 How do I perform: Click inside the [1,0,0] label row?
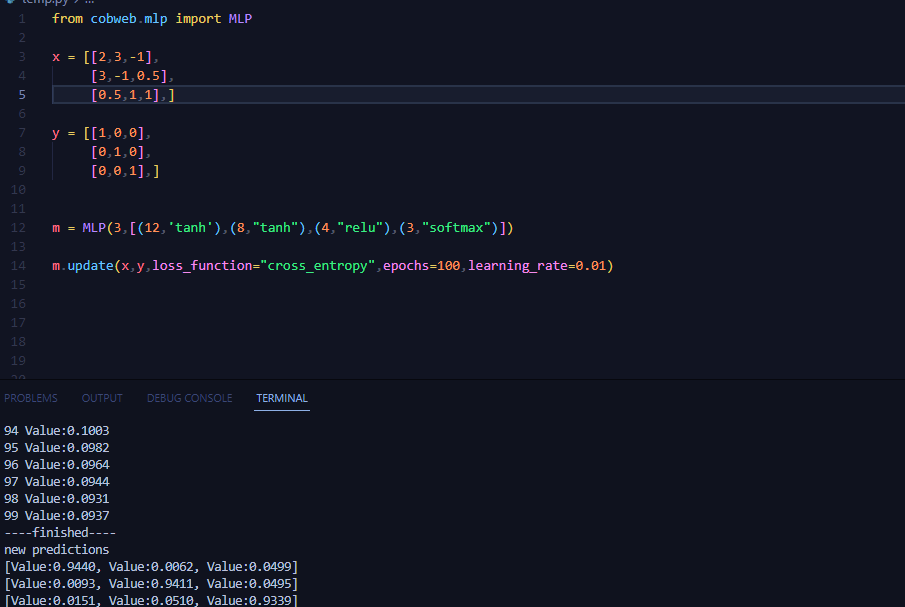click(x=117, y=133)
